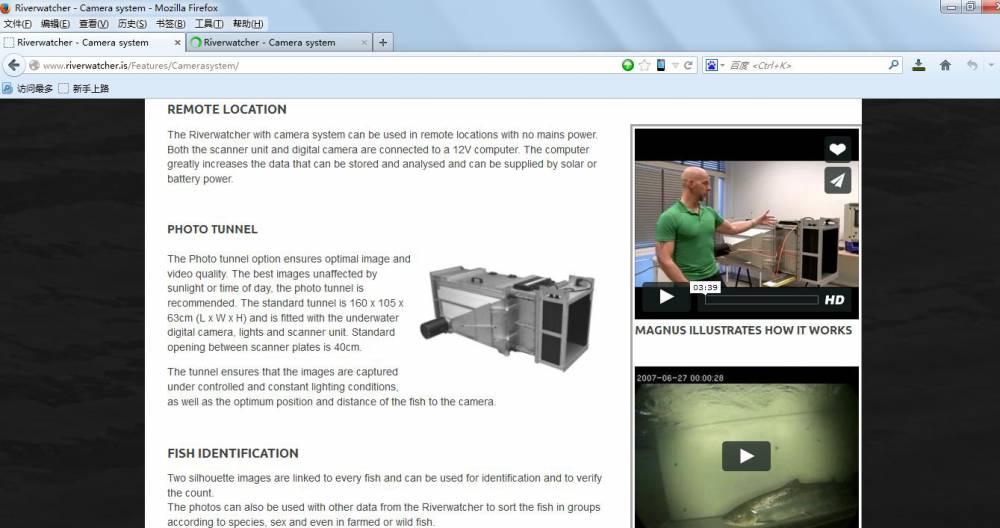Play the underwater fish video
The image size is (1000, 528).
pyautogui.click(x=746, y=456)
